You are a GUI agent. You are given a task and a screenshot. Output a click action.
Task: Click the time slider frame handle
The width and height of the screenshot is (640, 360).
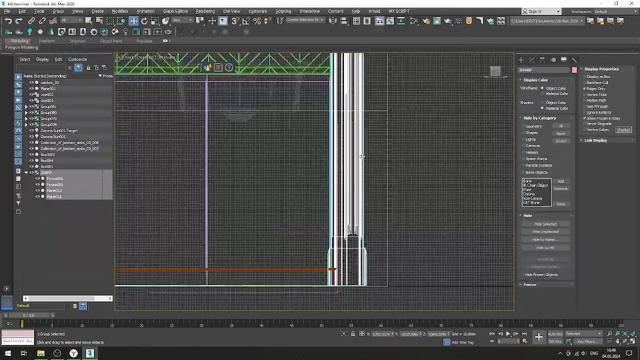coord(29,315)
